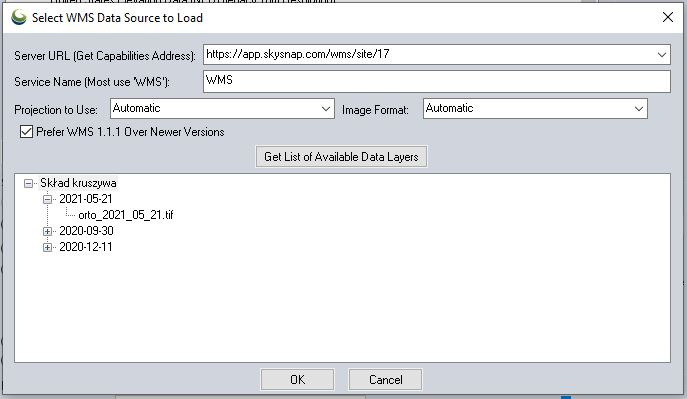Select the 2020-12-11 tree entry
This screenshot has width=687, height=399.
(x=86, y=247)
